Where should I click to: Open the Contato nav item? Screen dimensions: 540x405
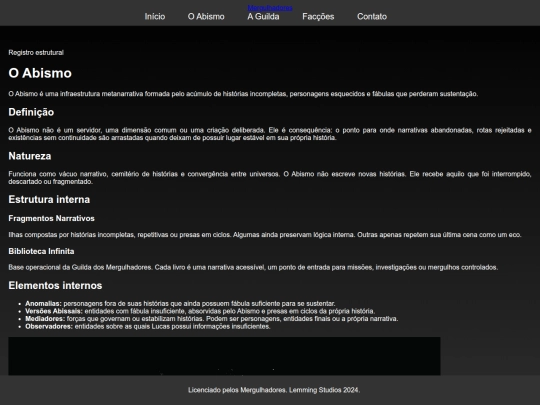(x=372, y=17)
